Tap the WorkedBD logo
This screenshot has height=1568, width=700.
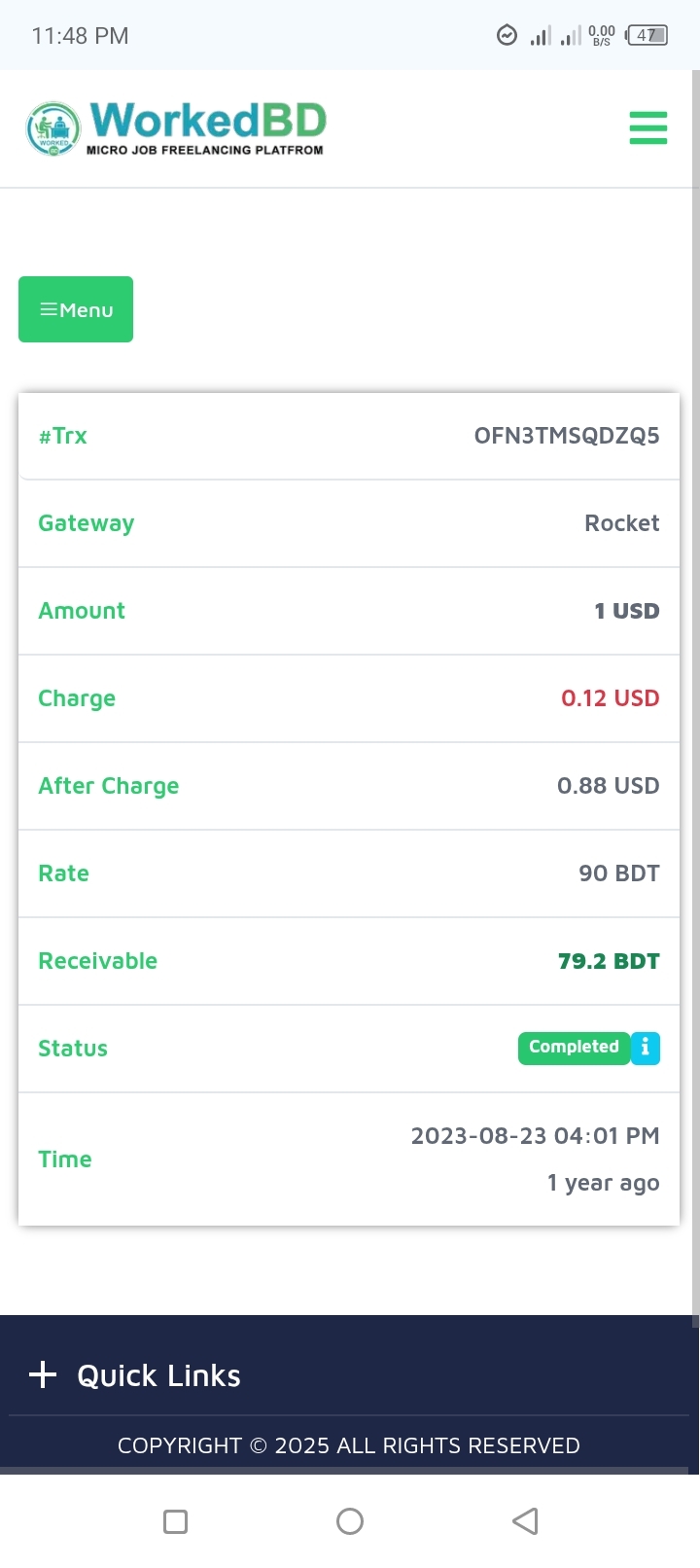(x=176, y=128)
